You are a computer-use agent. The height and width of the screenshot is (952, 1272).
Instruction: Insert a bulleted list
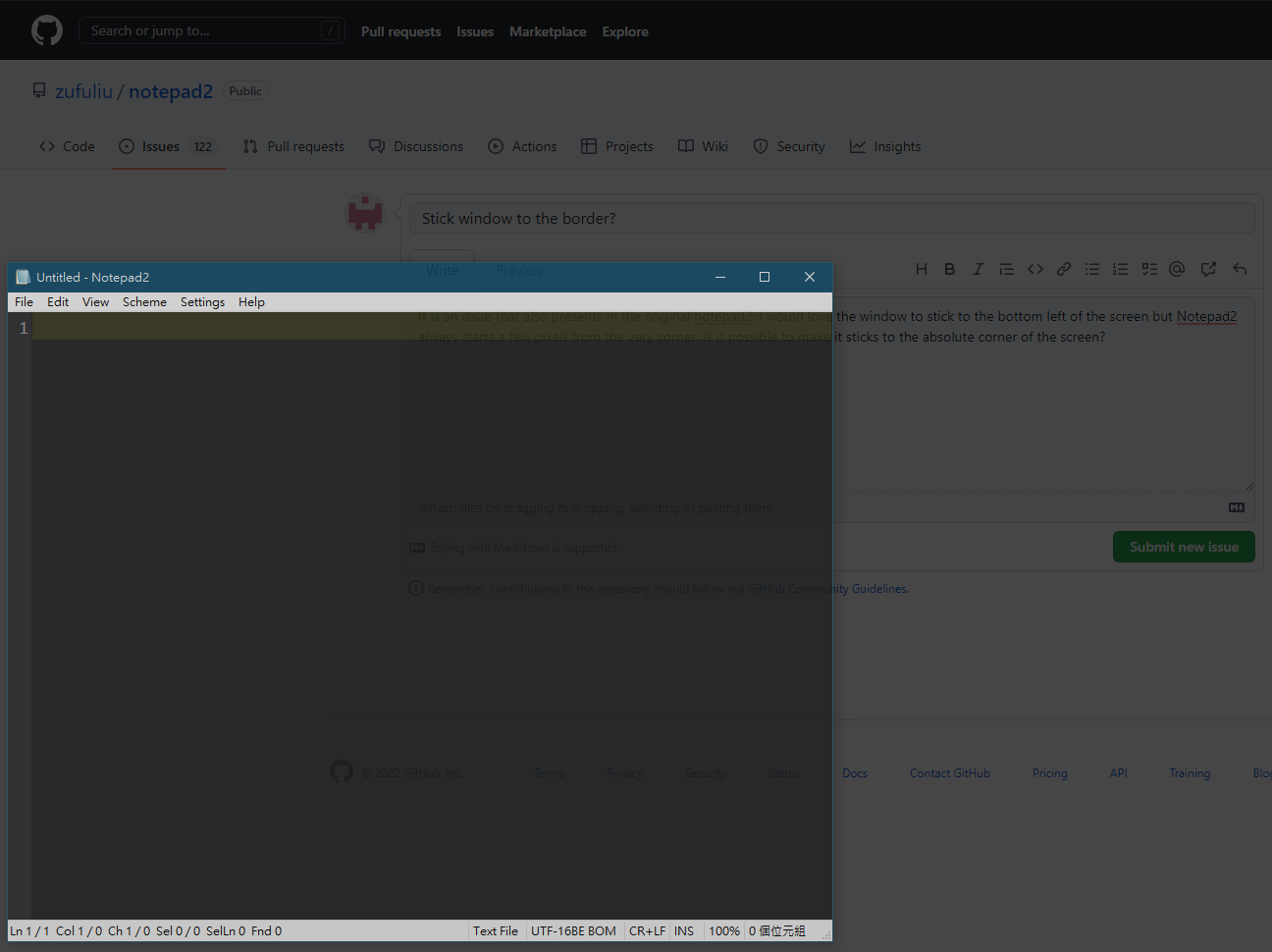pos(1091,268)
